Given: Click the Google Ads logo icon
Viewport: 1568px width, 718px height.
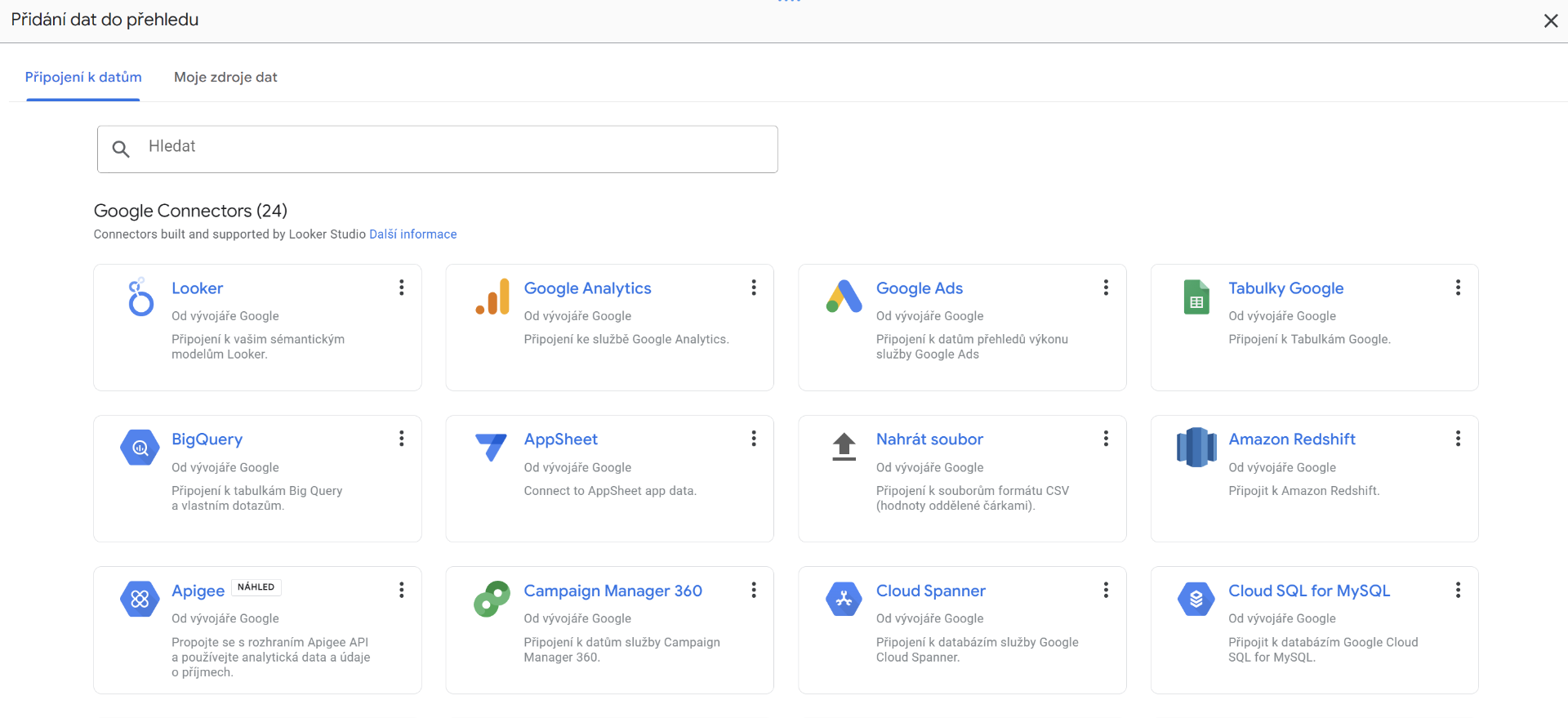Looking at the screenshot, I should (x=844, y=297).
